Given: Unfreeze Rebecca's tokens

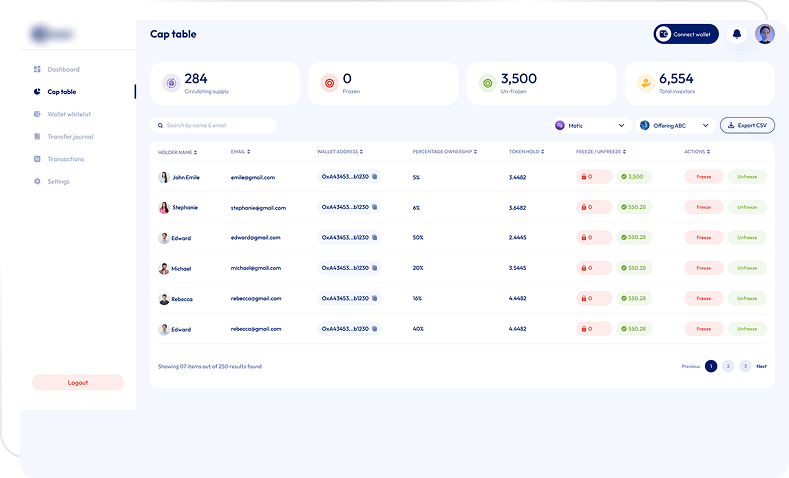Looking at the screenshot, I should 747,299.
